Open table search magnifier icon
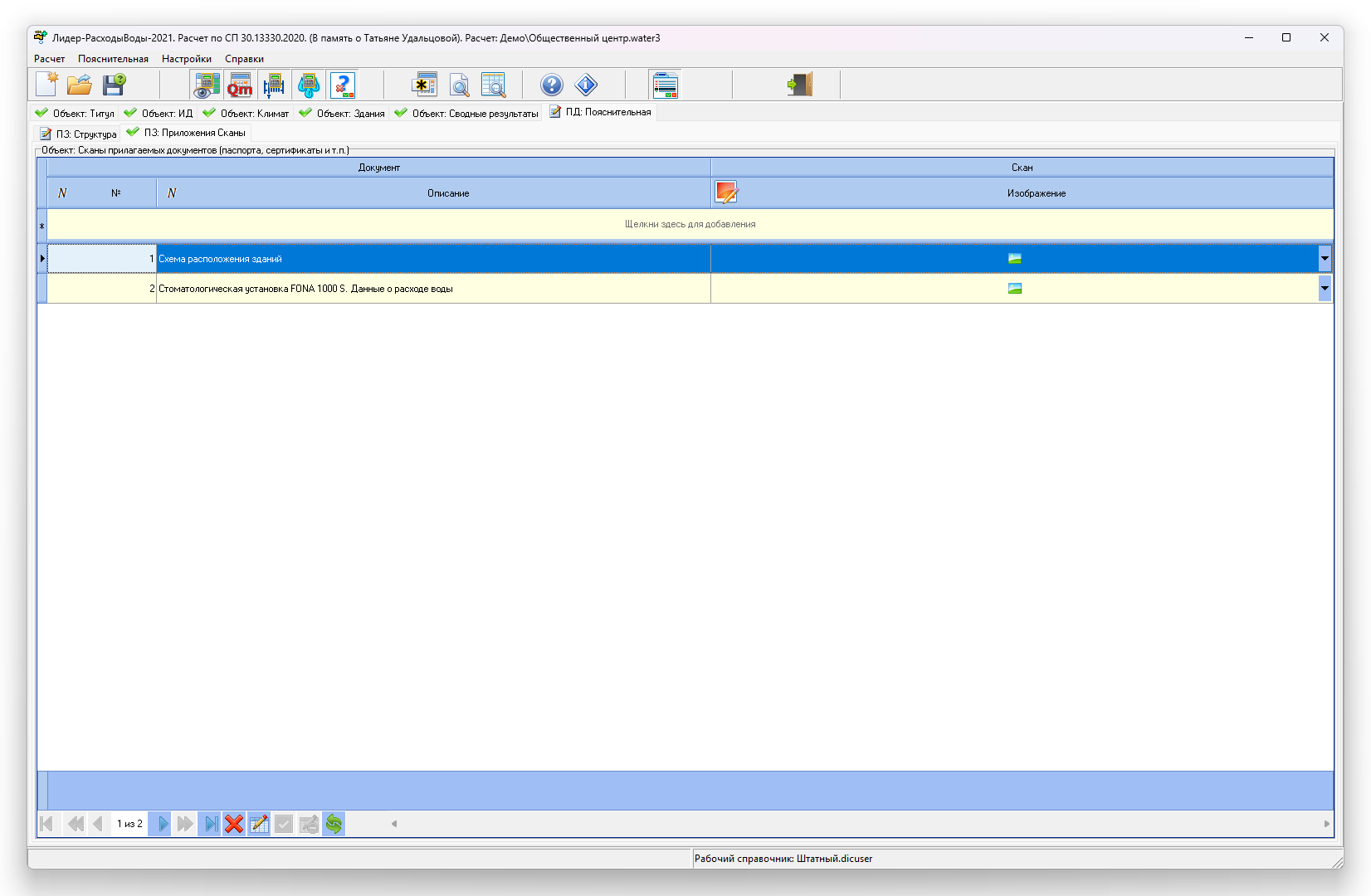The image size is (1371, 896). [x=493, y=85]
